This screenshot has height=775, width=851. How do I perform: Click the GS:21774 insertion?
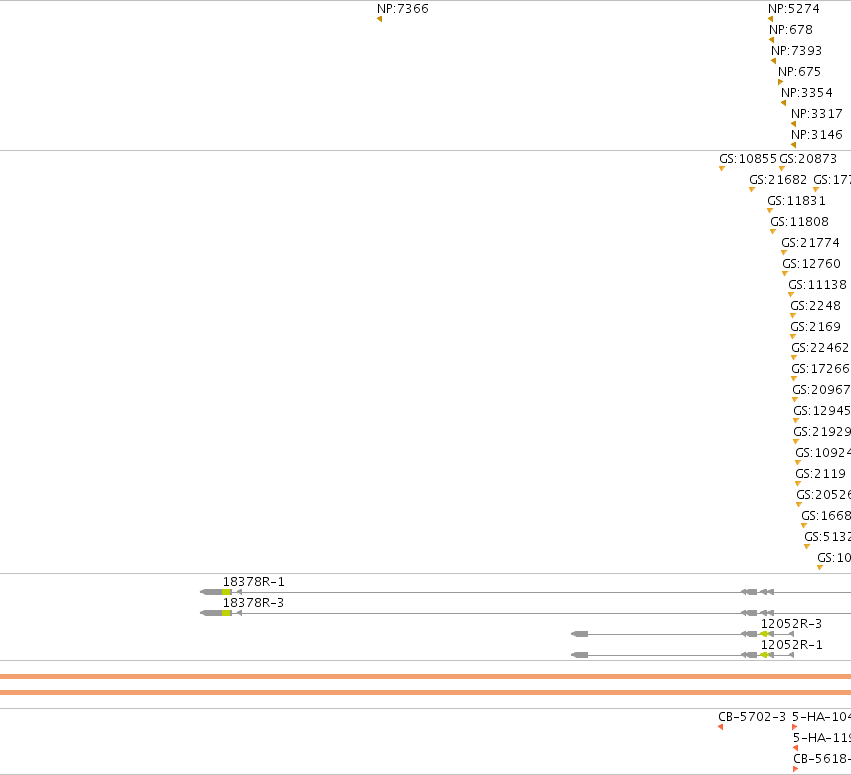[x=810, y=243]
